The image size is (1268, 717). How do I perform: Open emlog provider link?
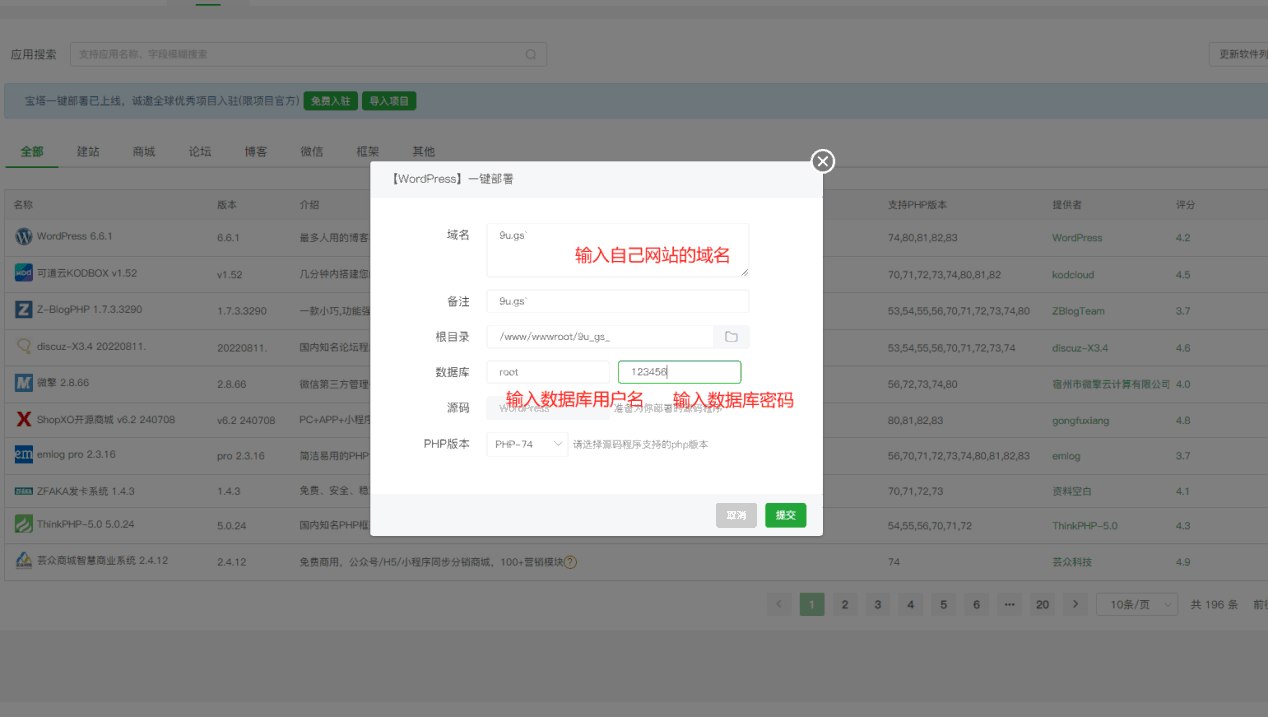[1066, 456]
